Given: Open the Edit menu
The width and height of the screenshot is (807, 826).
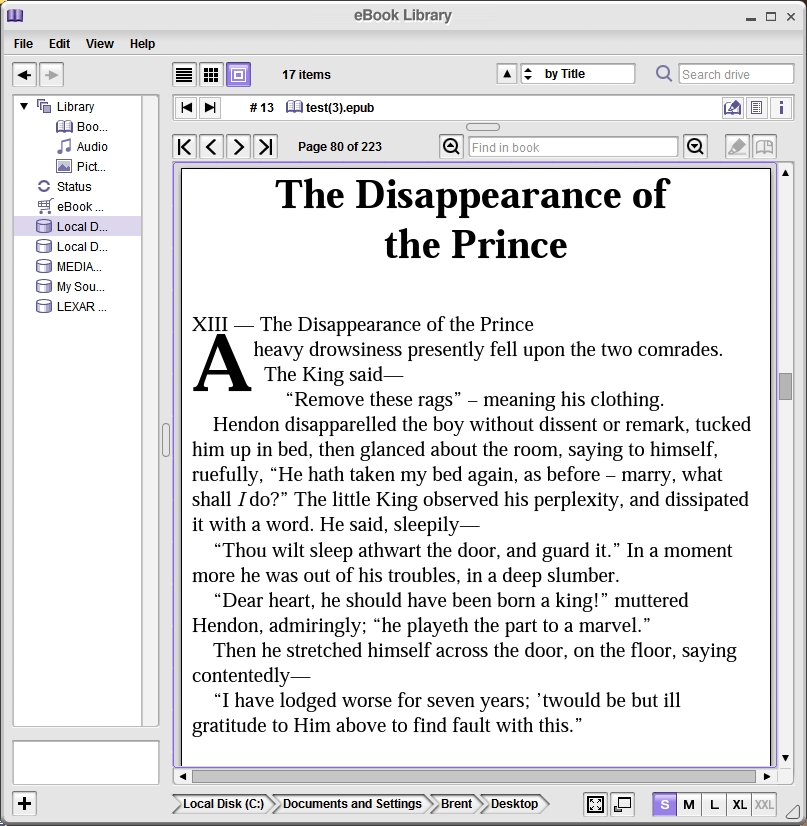Looking at the screenshot, I should [x=59, y=44].
